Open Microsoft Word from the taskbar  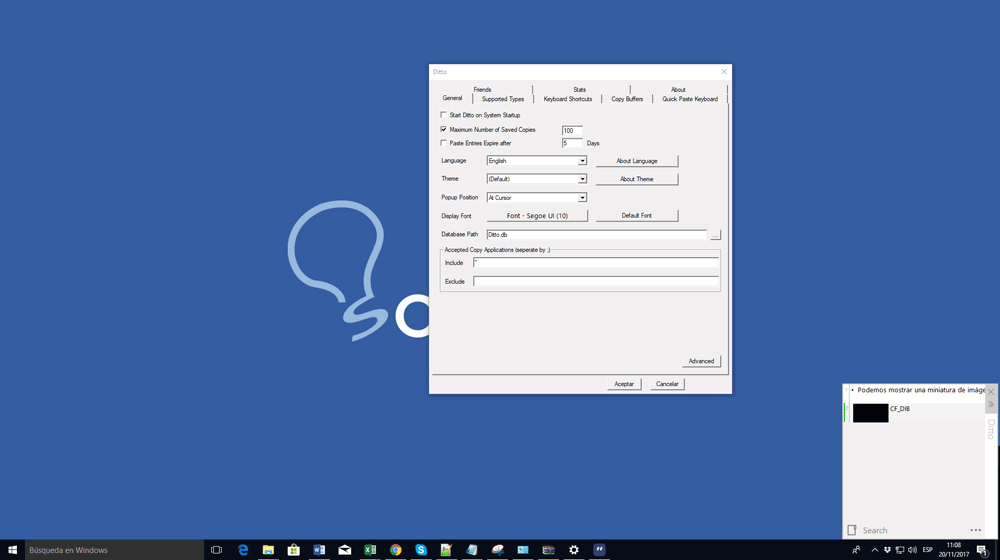pyautogui.click(x=319, y=550)
